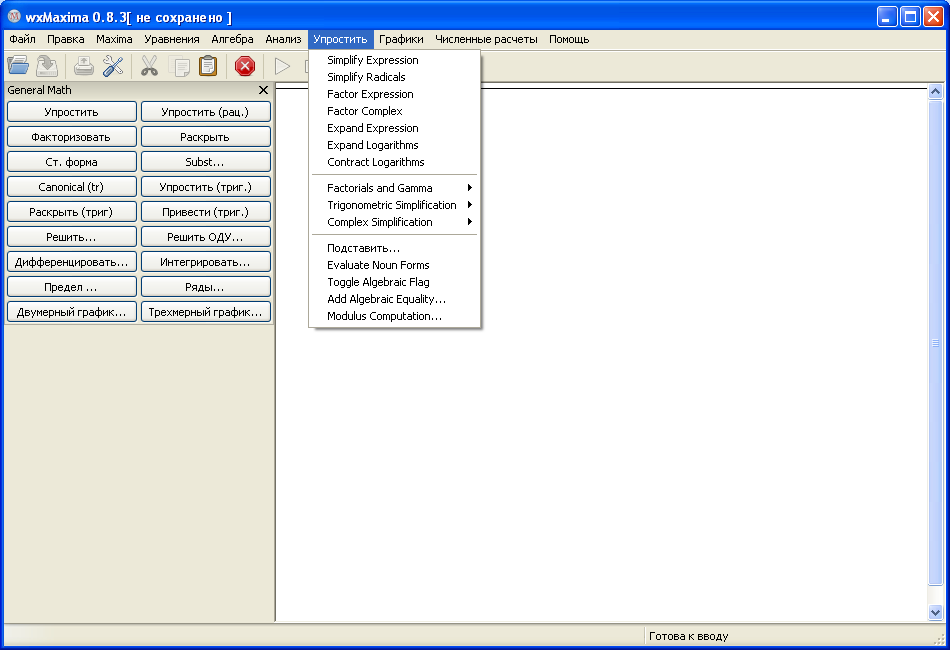The height and width of the screenshot is (650, 950).
Task: Click the Упростить (триг.) button
Action: [205, 187]
